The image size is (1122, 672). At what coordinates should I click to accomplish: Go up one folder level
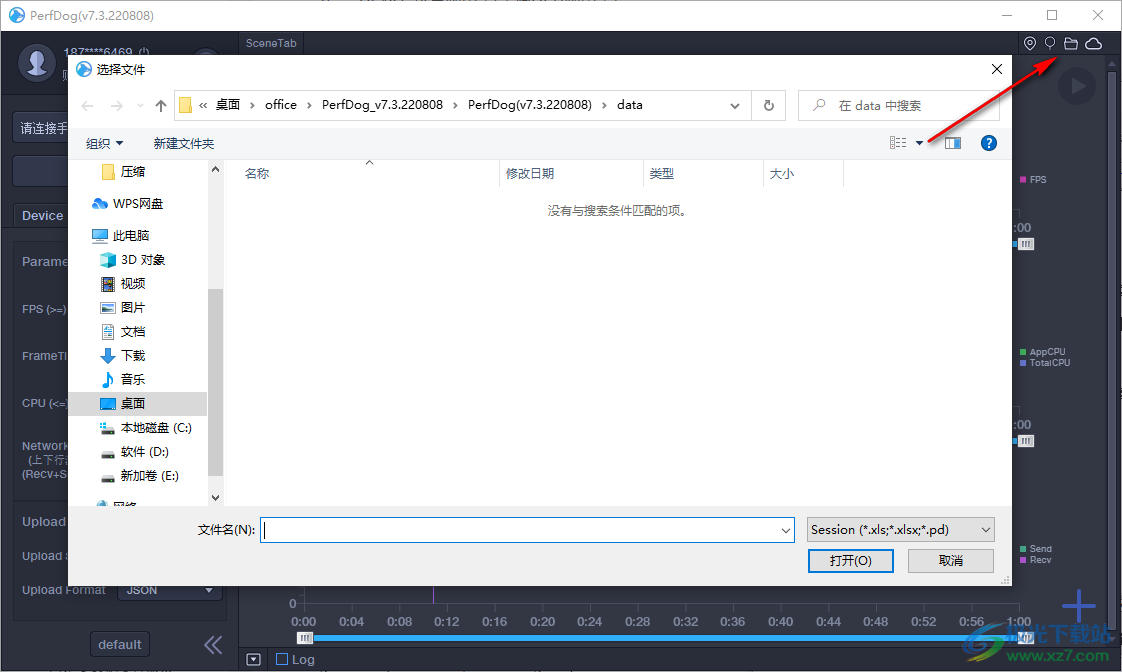coord(161,106)
